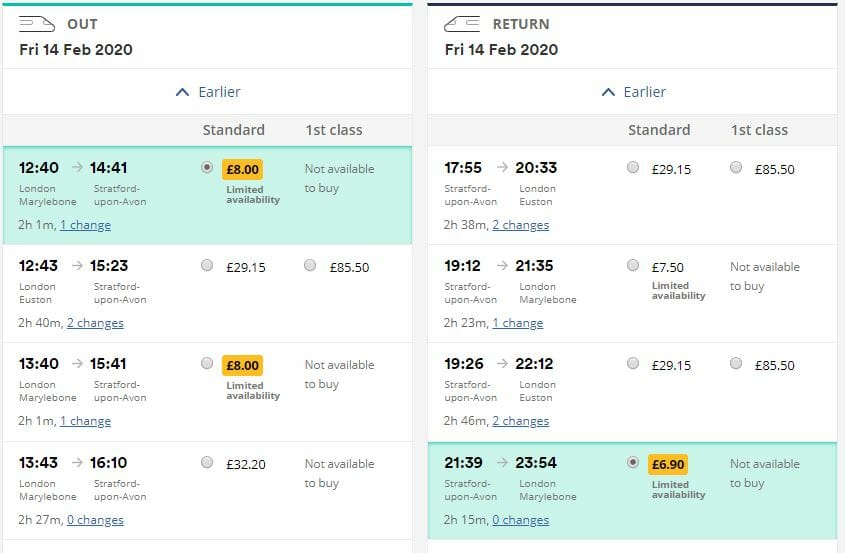The image size is (845, 553).
Task: Click the up chevron in return Earlier
Action: click(x=608, y=92)
